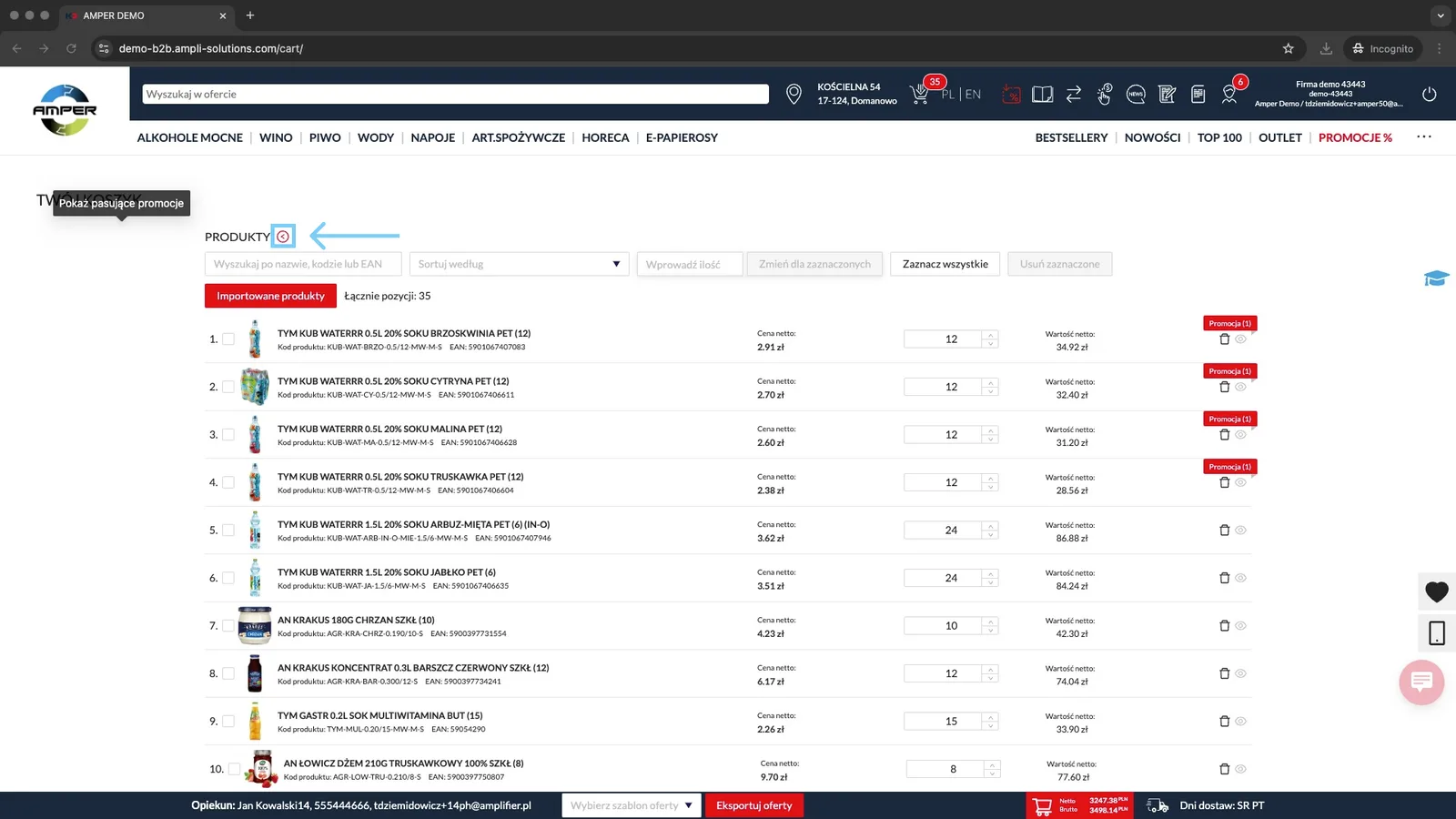The height and width of the screenshot is (819, 1456).
Task: Click the graduation cap tutorial icon
Action: [x=1437, y=278]
